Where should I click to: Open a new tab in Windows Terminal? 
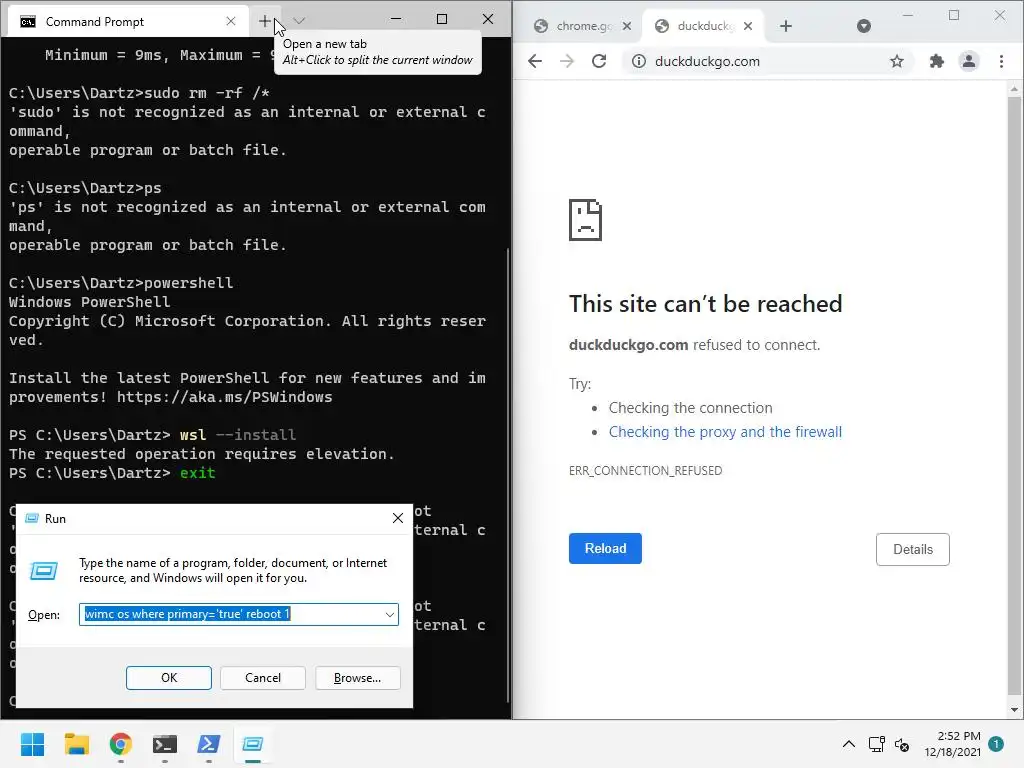[x=264, y=22]
